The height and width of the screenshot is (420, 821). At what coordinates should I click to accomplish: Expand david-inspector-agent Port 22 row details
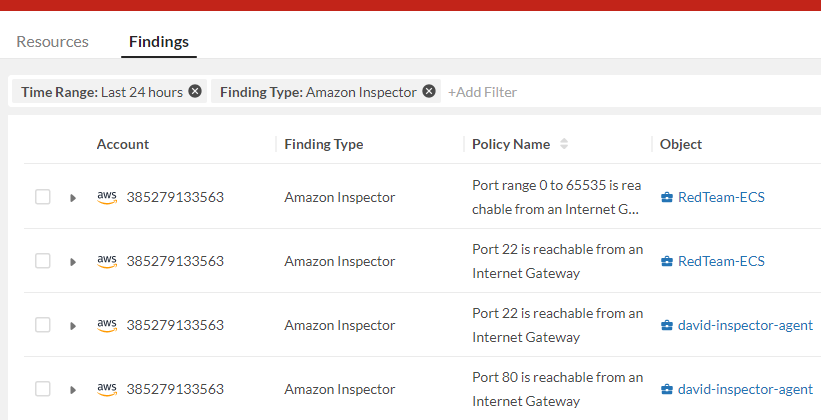coord(72,326)
